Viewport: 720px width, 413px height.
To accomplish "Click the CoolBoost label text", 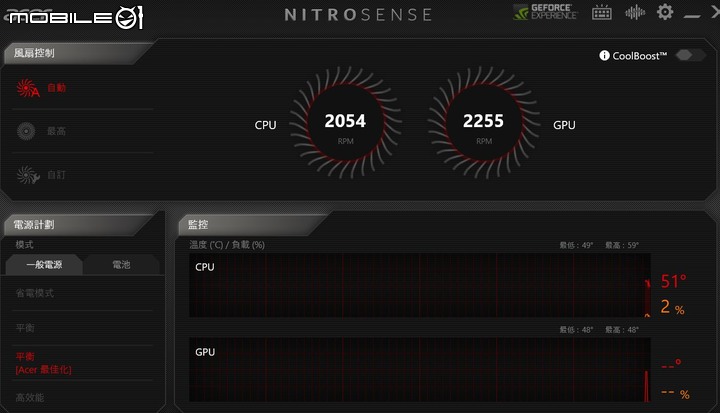I will [x=639, y=56].
